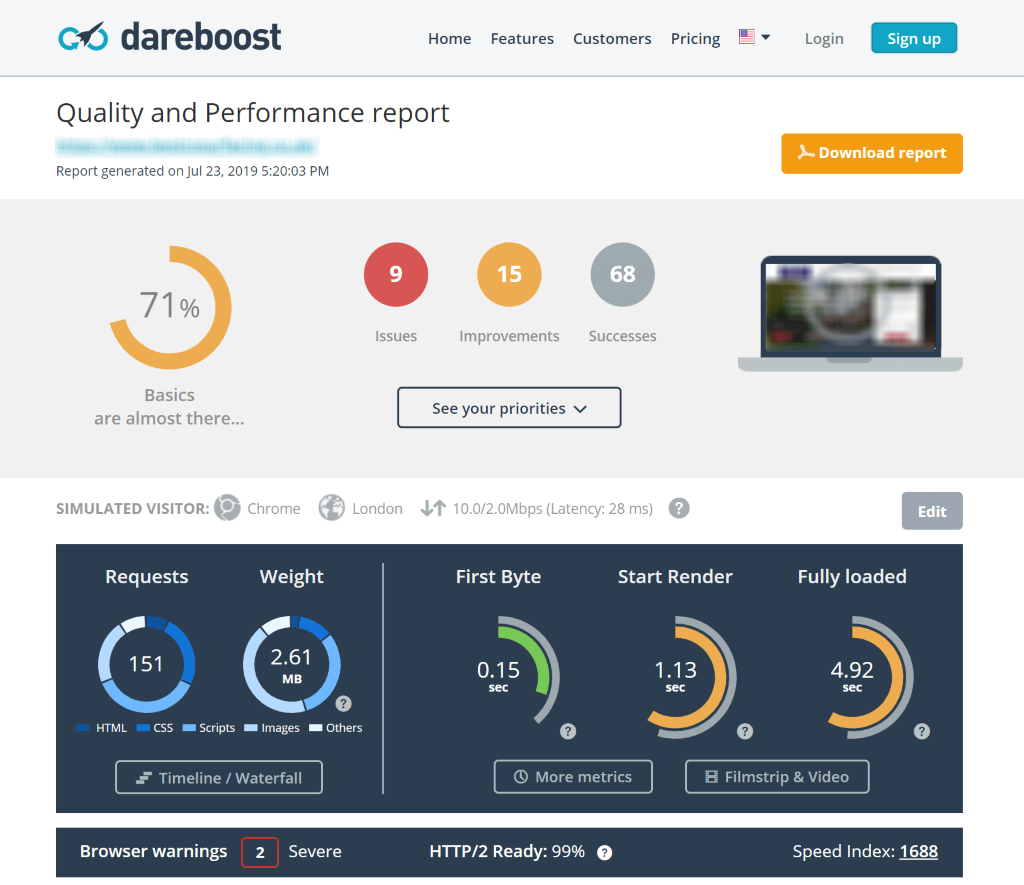Click the dareboost logo
1024x885 pixels.
coord(168,36)
